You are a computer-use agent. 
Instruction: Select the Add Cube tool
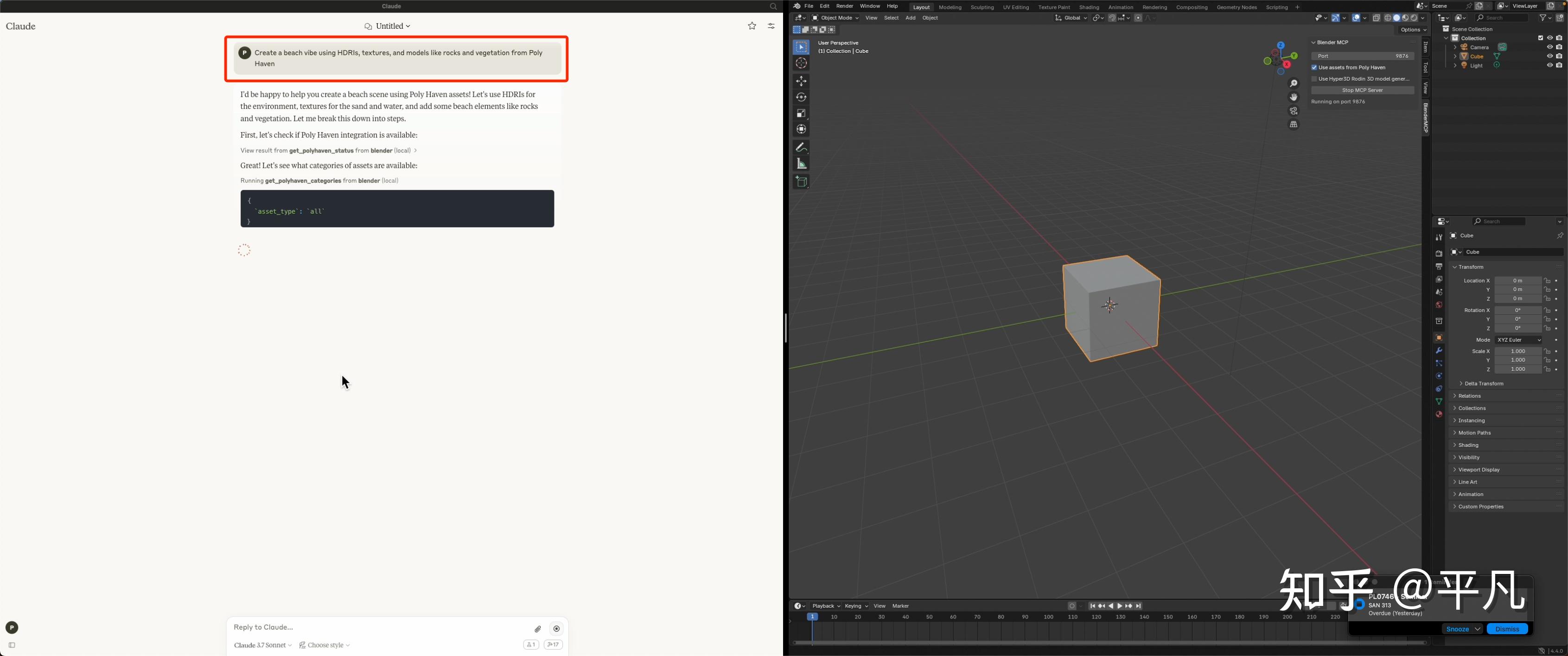[x=801, y=181]
